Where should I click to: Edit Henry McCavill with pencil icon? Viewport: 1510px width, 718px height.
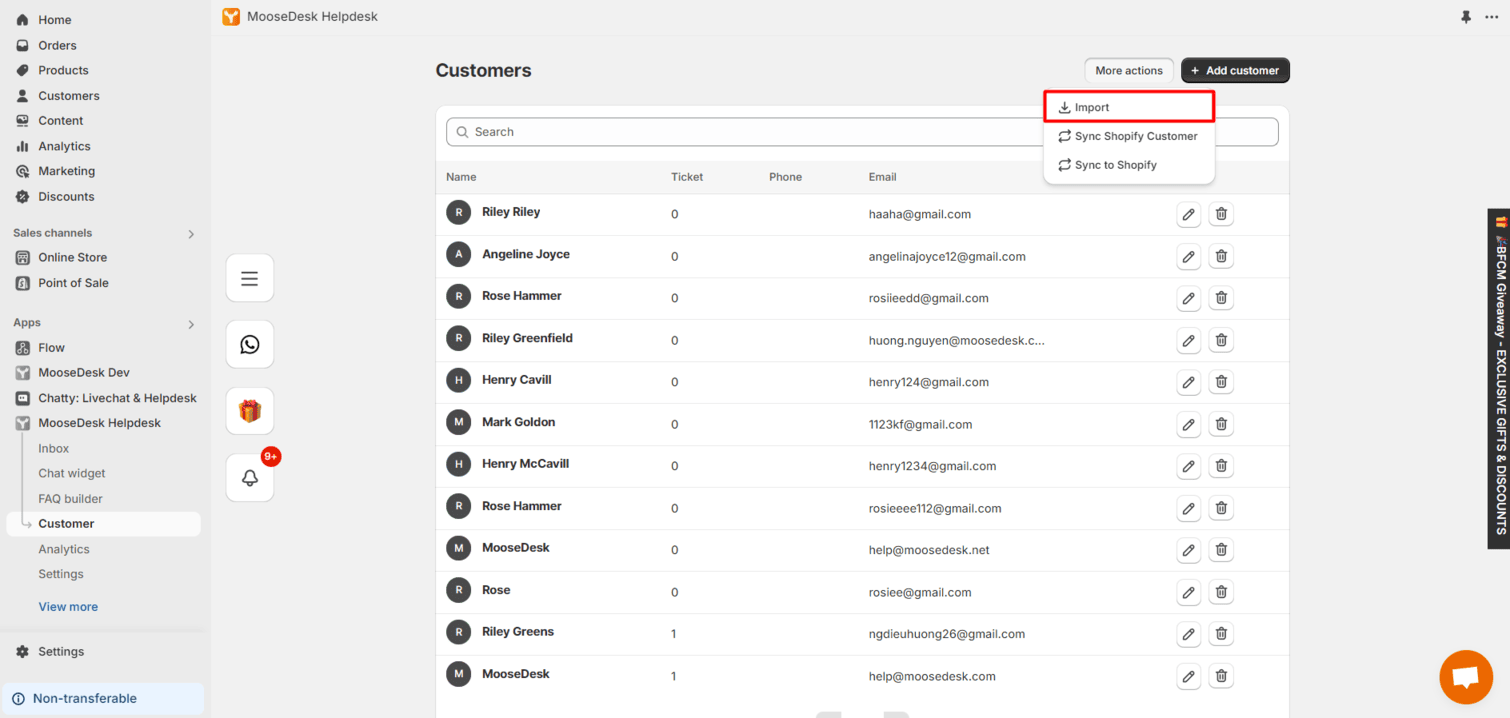(x=1188, y=466)
